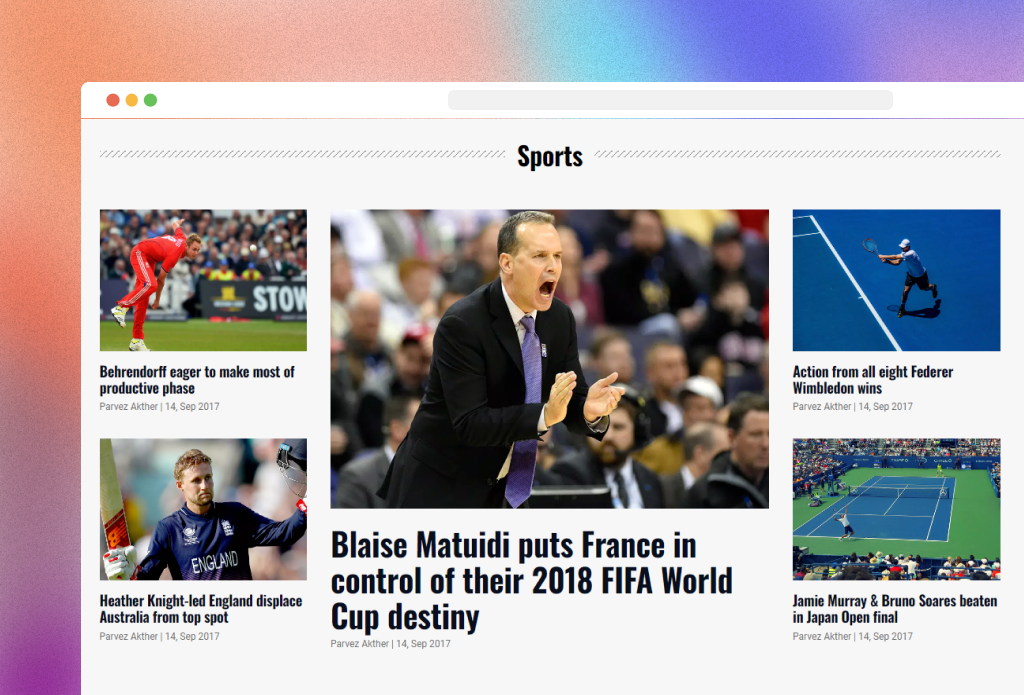Click author Parvez Akther under Behrendorff article

click(129, 406)
